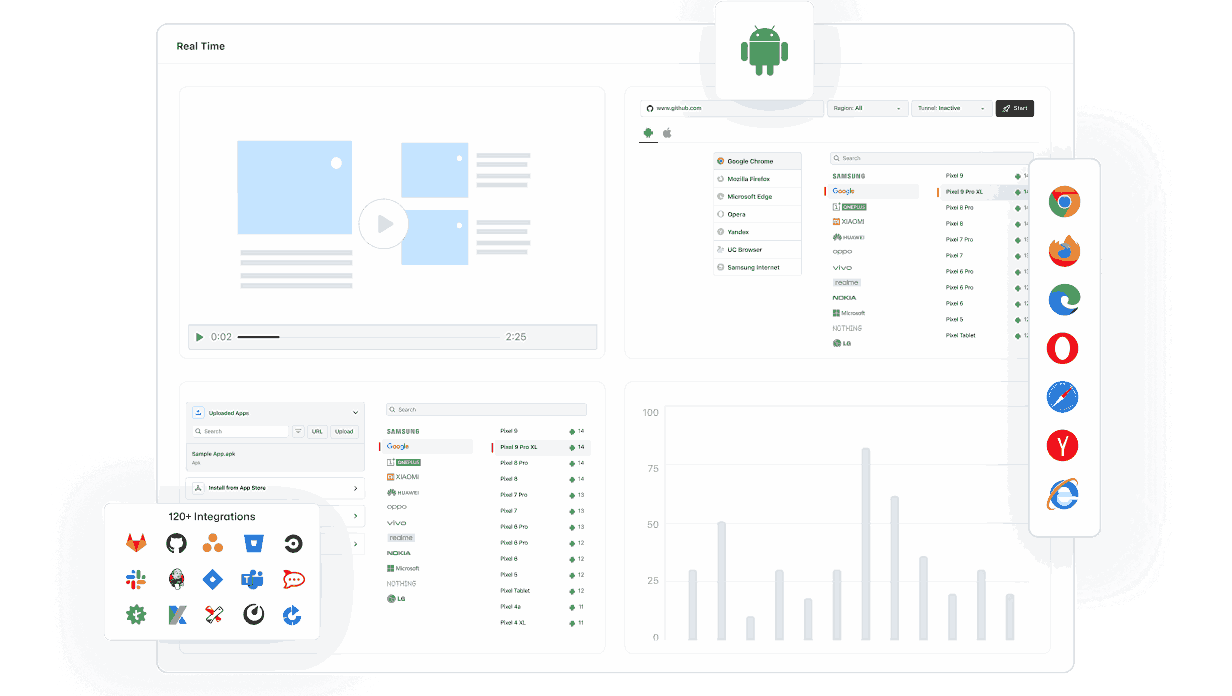Click the CircleCI integration icon
The height and width of the screenshot is (696, 1232).
tap(293, 543)
